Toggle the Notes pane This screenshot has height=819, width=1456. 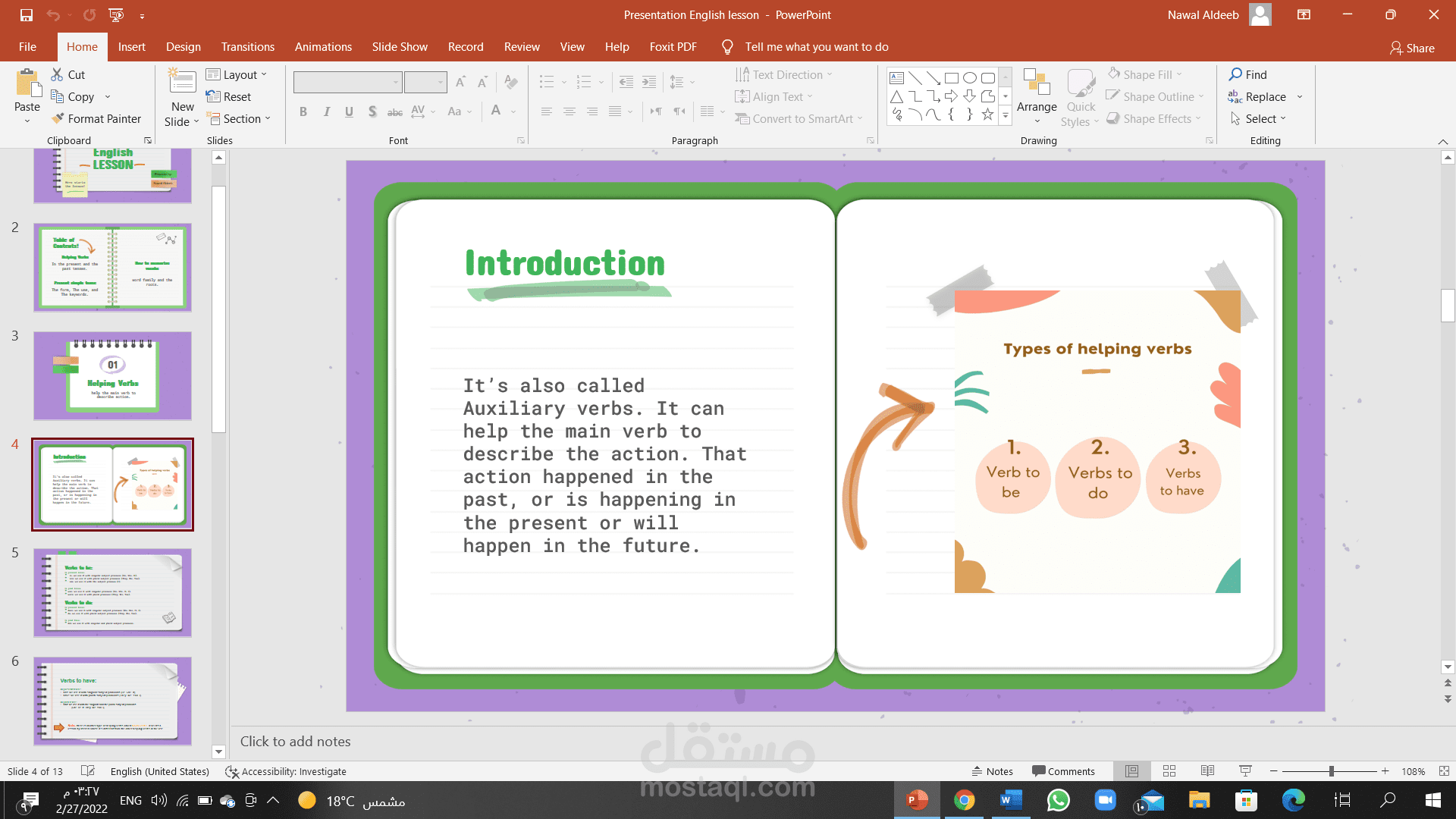pos(992,771)
